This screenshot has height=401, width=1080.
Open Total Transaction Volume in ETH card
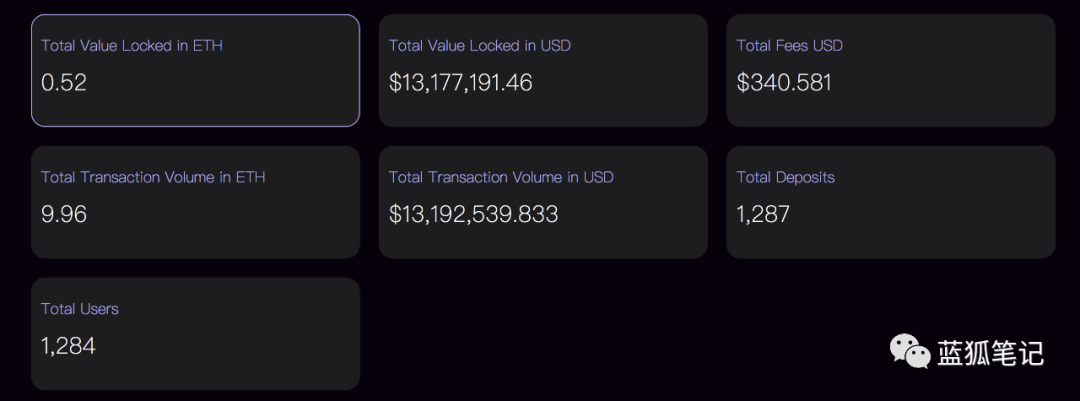tap(196, 202)
